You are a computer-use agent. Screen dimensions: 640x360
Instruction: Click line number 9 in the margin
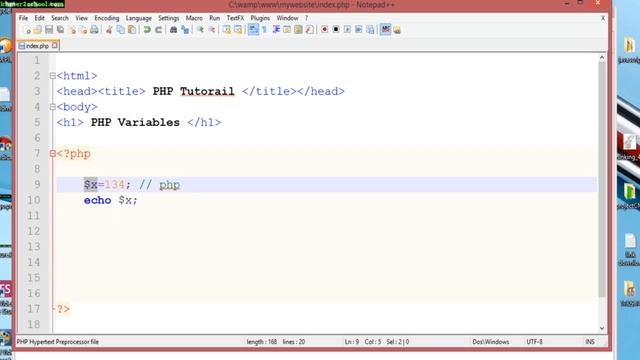tap(37, 184)
